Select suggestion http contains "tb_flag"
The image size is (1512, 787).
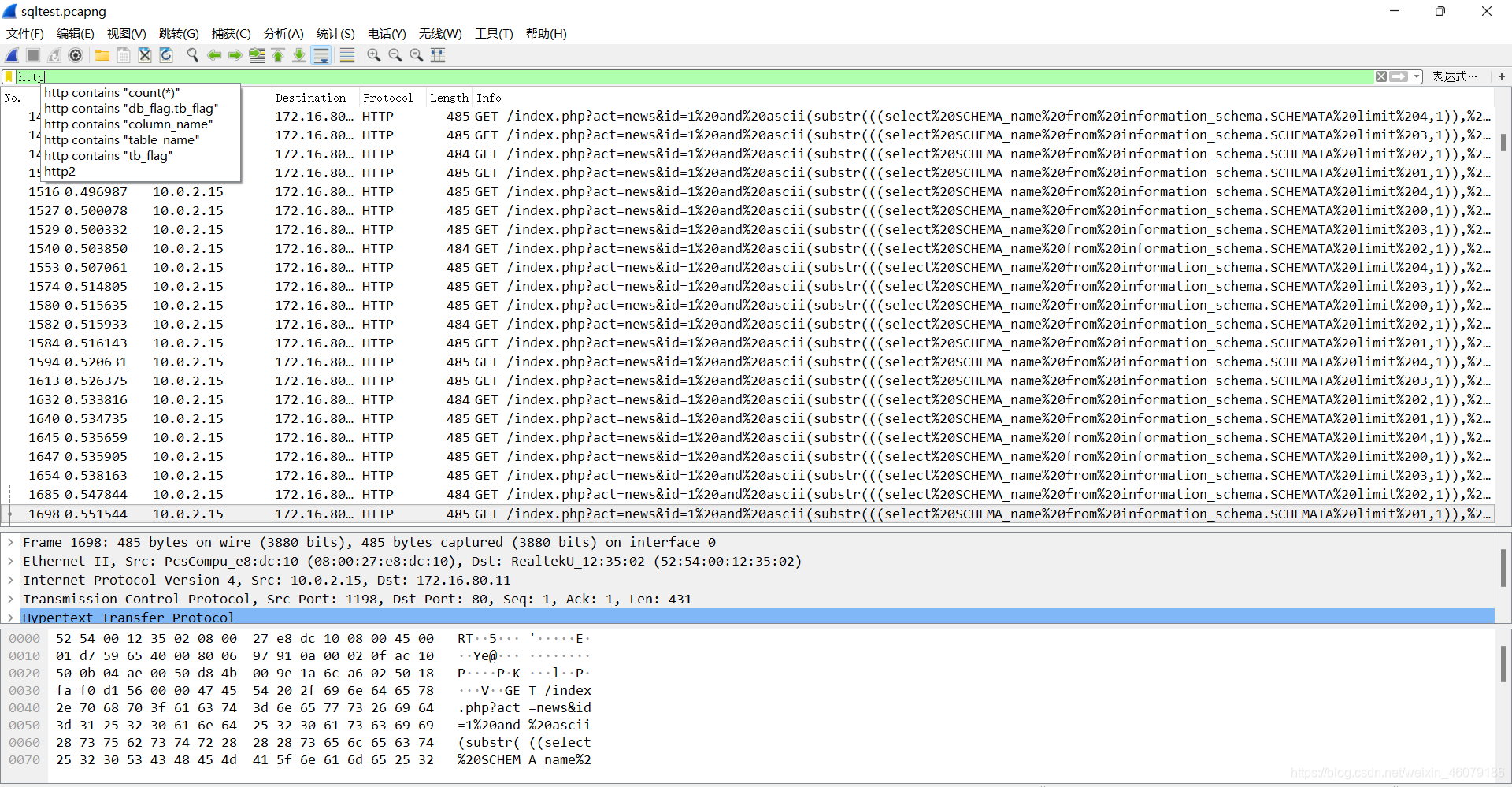pos(140,156)
